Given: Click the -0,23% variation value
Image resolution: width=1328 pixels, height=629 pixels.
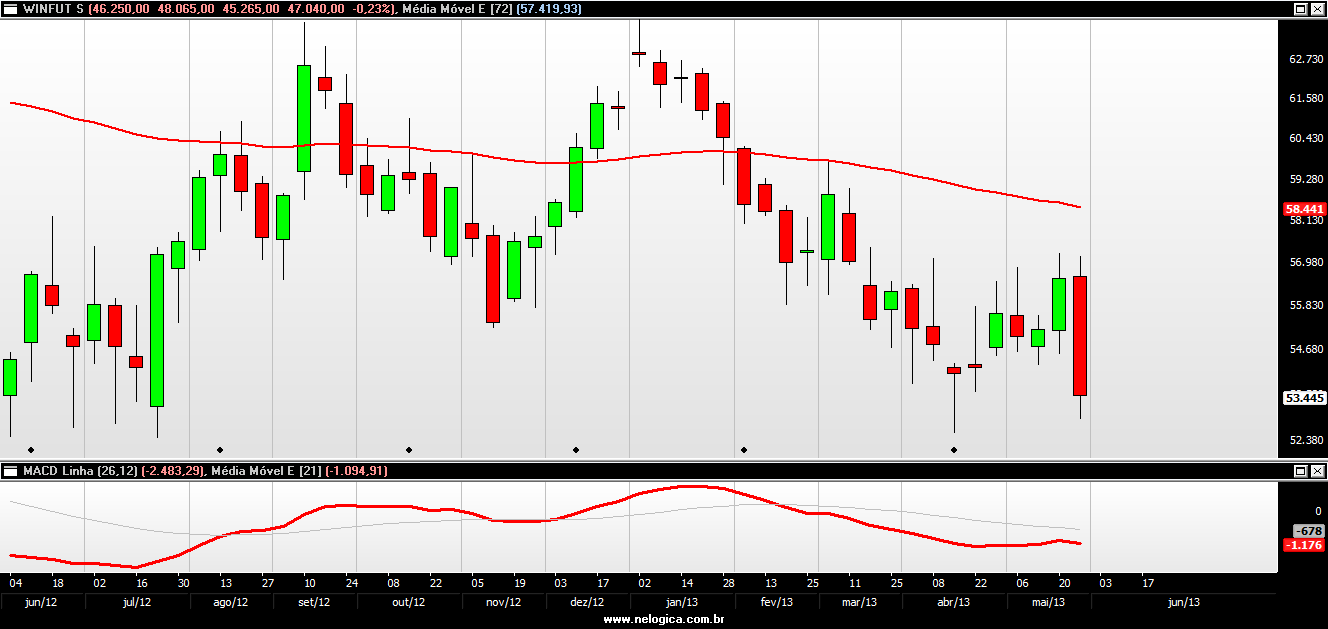Looking at the screenshot, I should click(373, 9).
